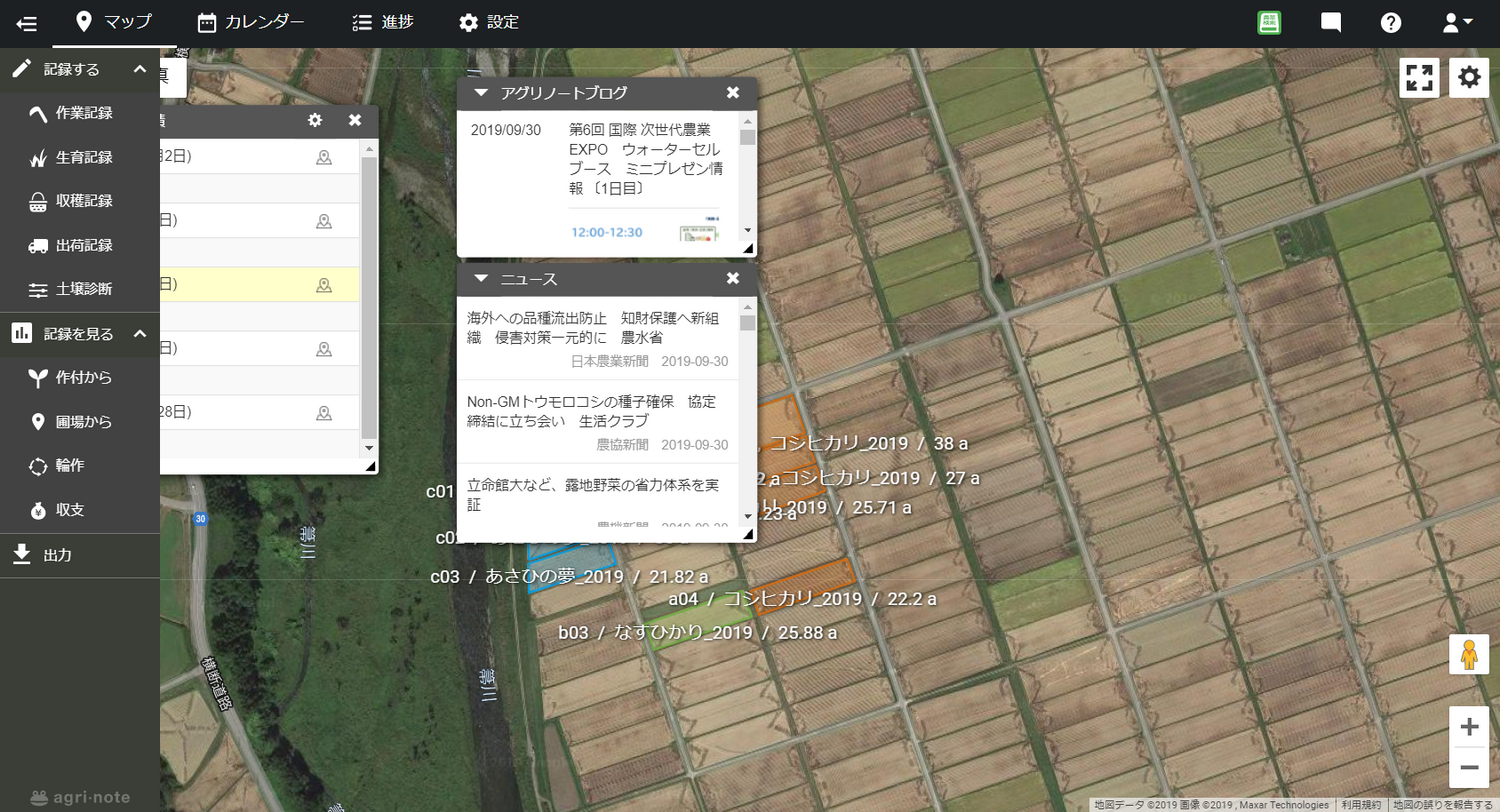
Task: Open 生育記録 in the sidebar
Action: click(80, 157)
